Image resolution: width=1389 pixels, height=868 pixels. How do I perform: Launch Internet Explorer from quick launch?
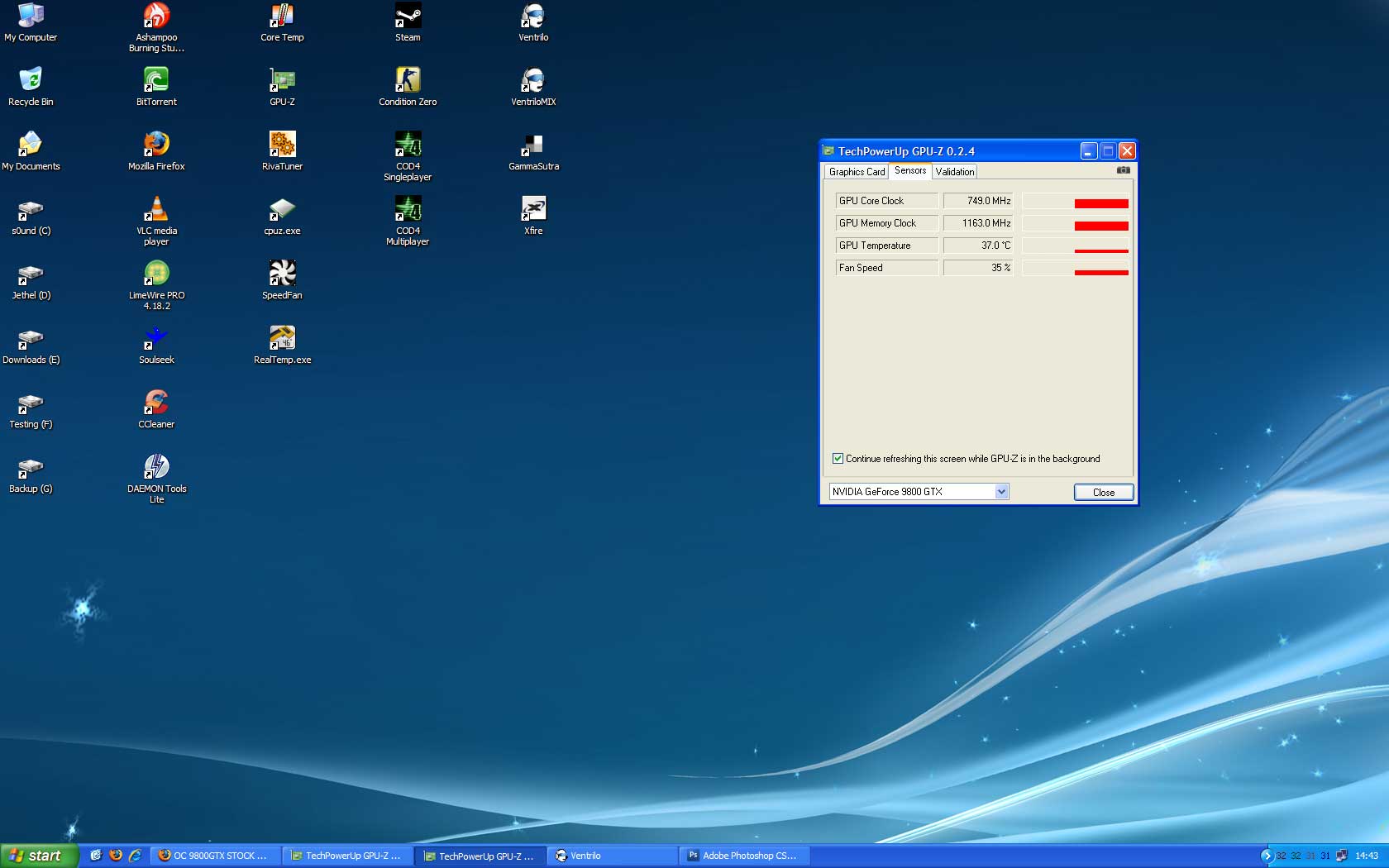[135, 856]
